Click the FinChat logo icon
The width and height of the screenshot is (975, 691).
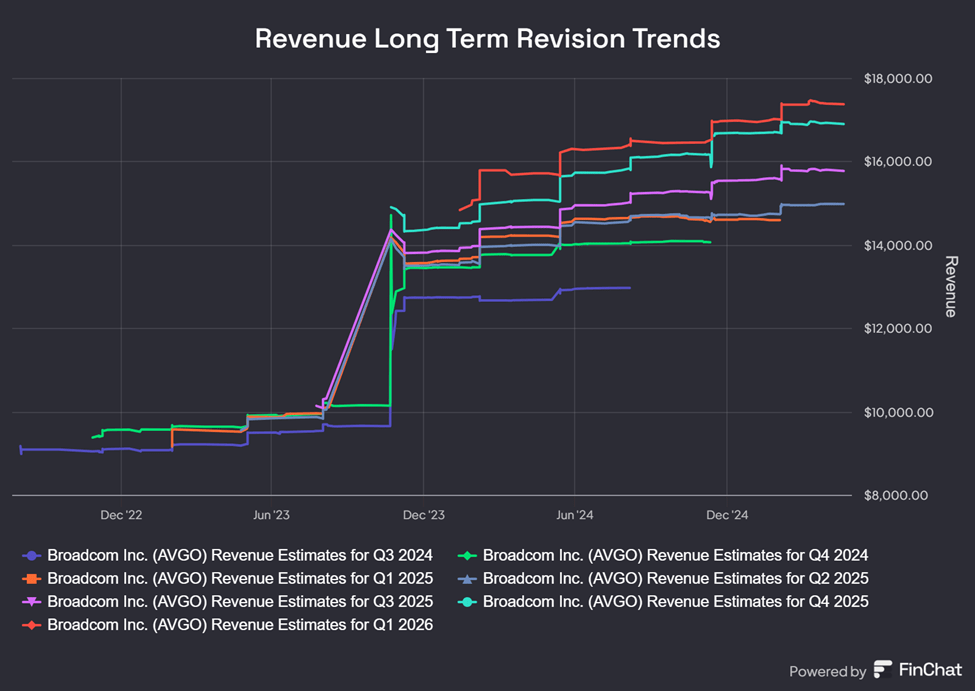[x=883, y=670]
